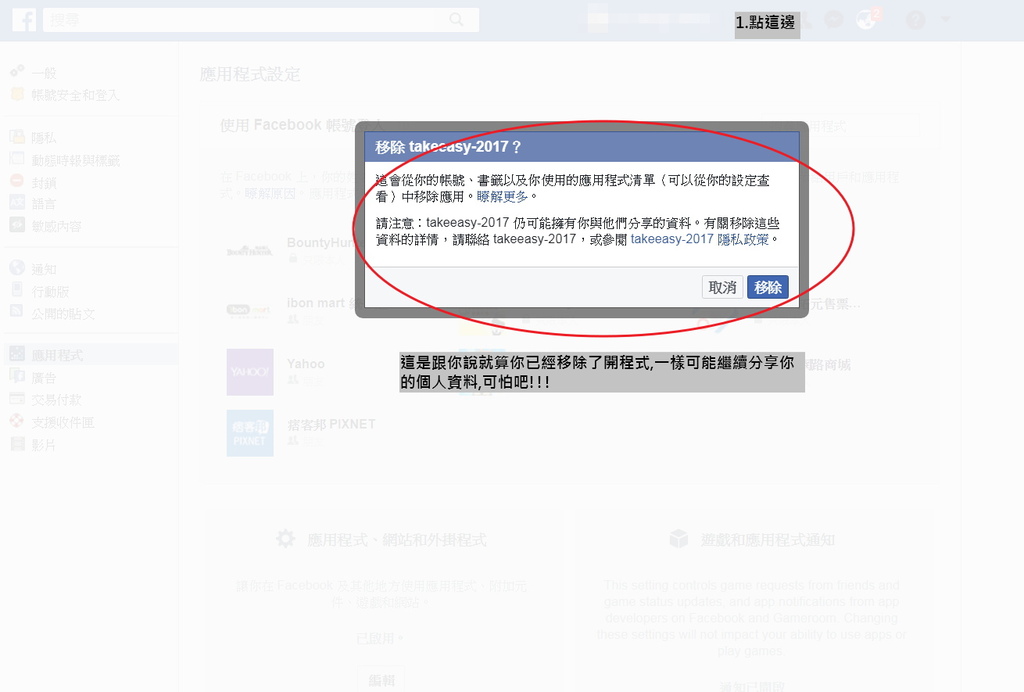Image resolution: width=1024 pixels, height=692 pixels.
Task: Click the 封鎖 red block icon
Action: pyautogui.click(x=17, y=181)
